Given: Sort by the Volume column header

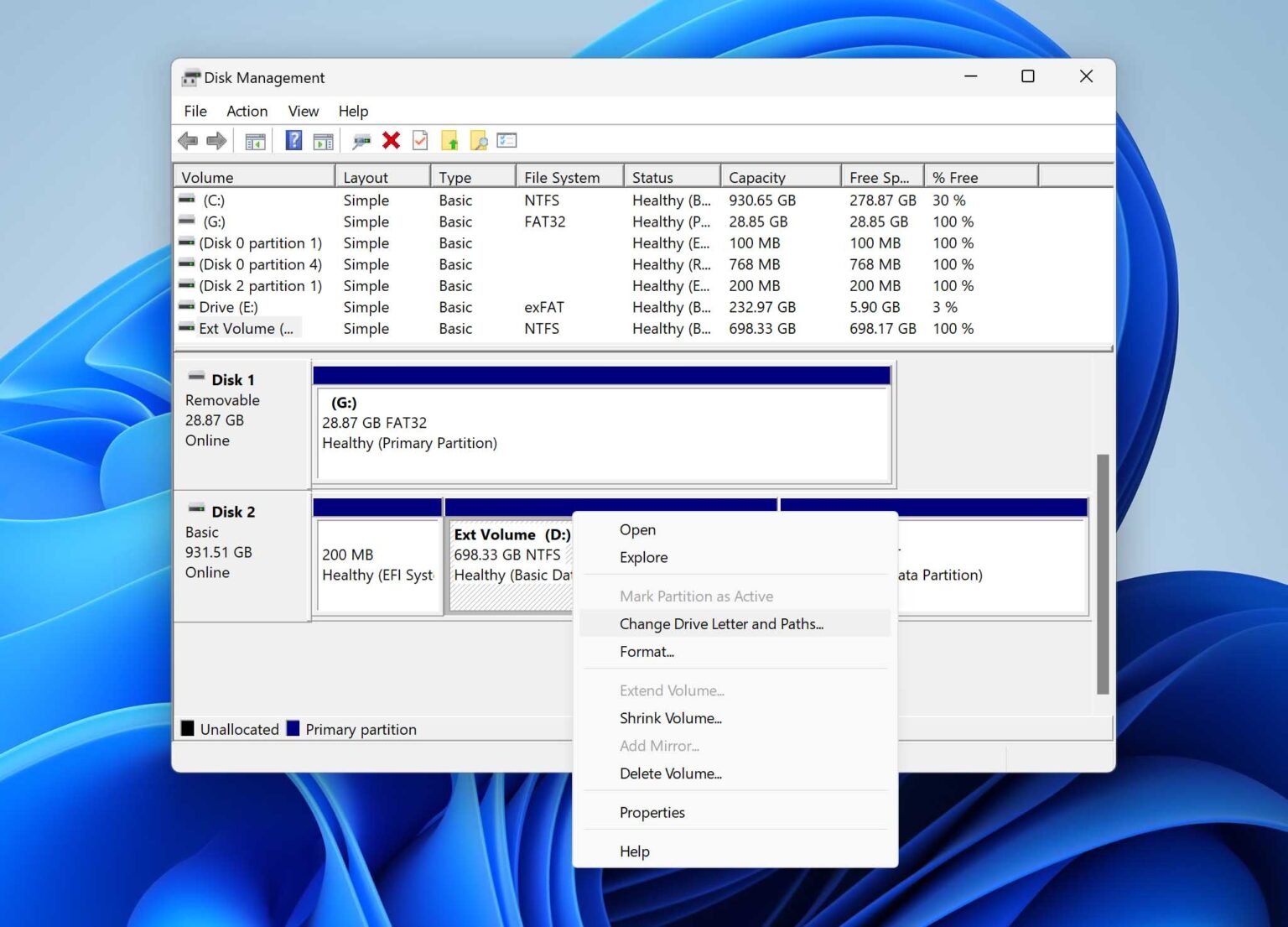Looking at the screenshot, I should click(254, 177).
